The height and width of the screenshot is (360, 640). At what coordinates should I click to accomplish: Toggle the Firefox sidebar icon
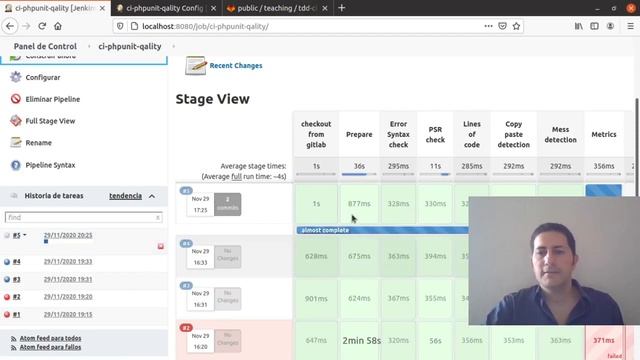coord(594,26)
